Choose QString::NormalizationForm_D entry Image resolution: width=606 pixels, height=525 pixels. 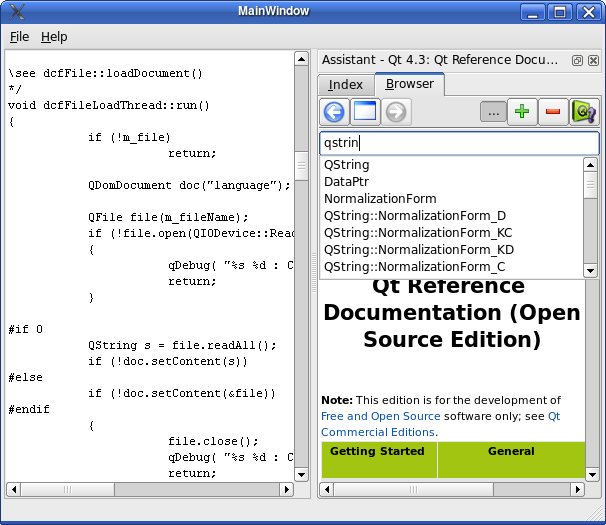451,216
